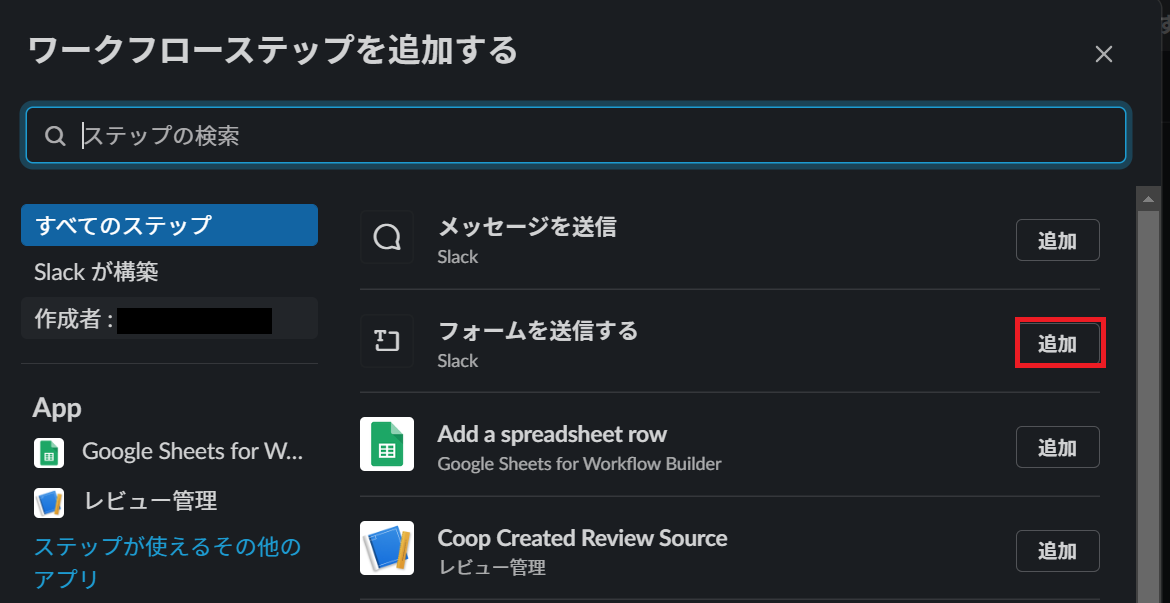The image size is (1170, 603).
Task: Click the search magnifier icon
Action: point(55,136)
